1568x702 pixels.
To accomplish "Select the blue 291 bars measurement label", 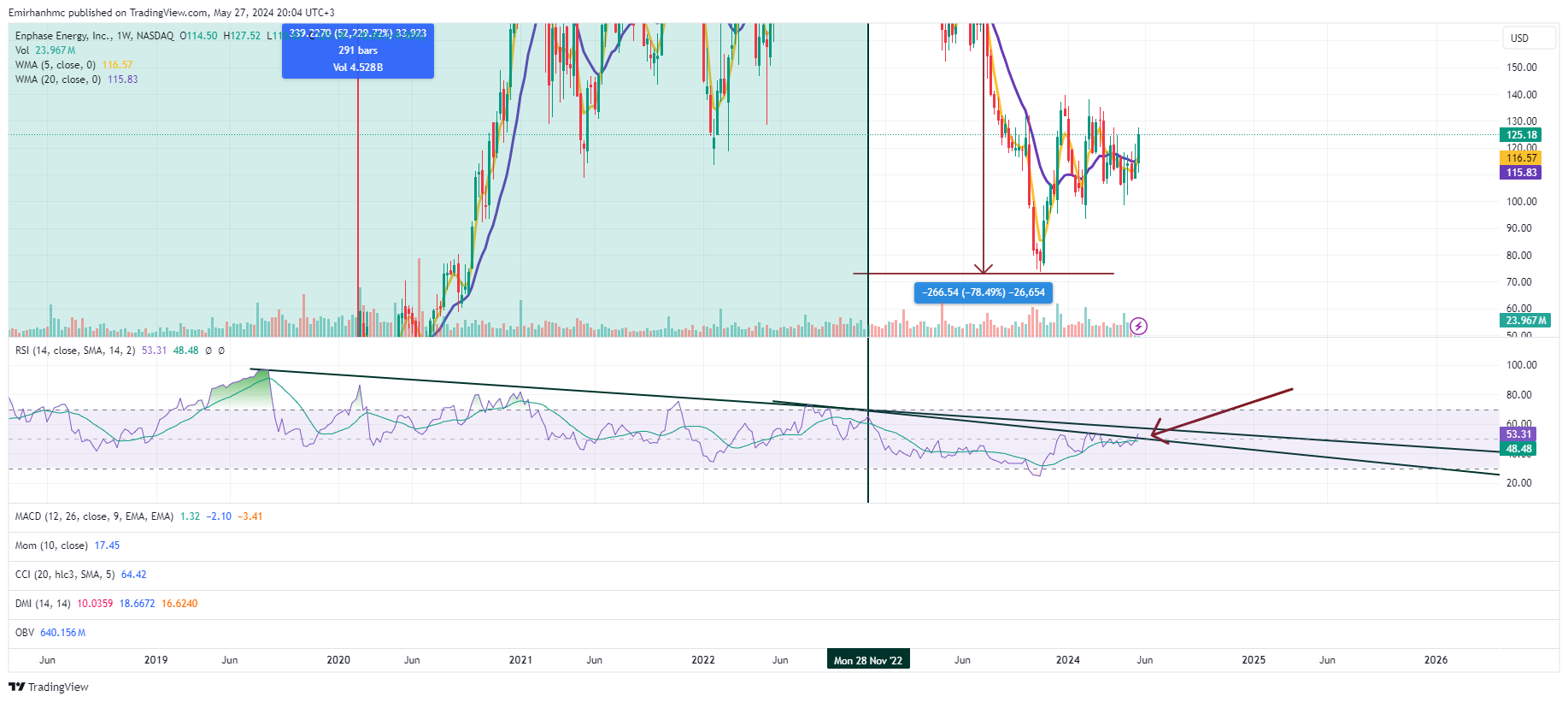I will [x=358, y=51].
